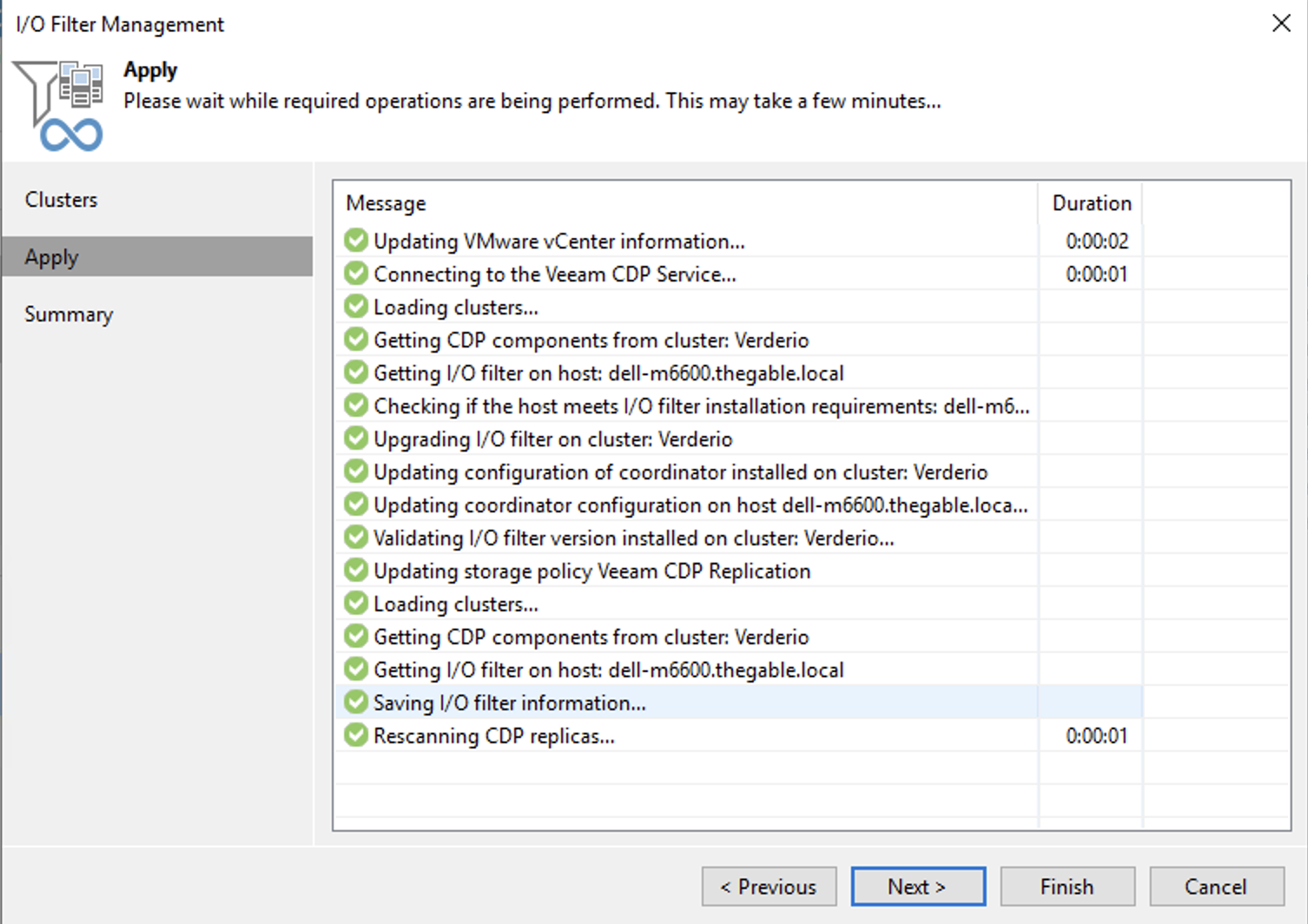Viewport: 1308px width, 924px height.
Task: Select row Checking if the host meets requirements
Action: [x=738, y=406]
